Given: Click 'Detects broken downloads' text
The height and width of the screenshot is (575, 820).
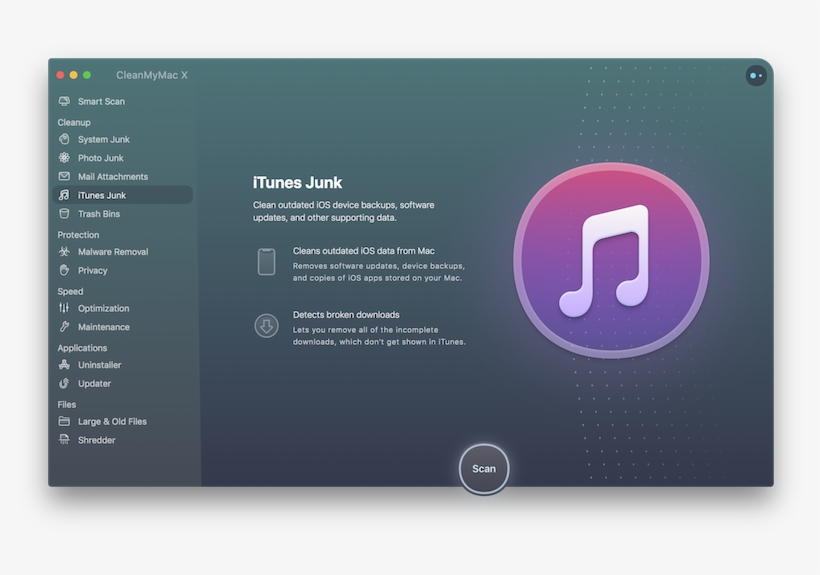Looking at the screenshot, I should tap(346, 315).
